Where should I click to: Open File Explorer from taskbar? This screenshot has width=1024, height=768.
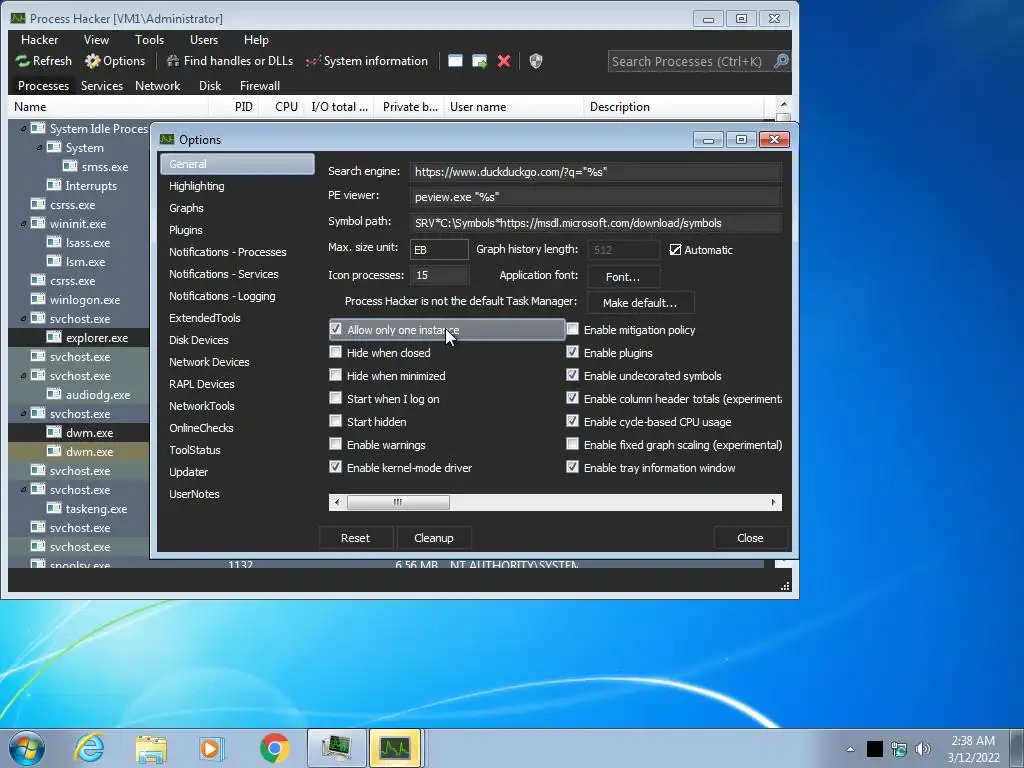click(151, 748)
